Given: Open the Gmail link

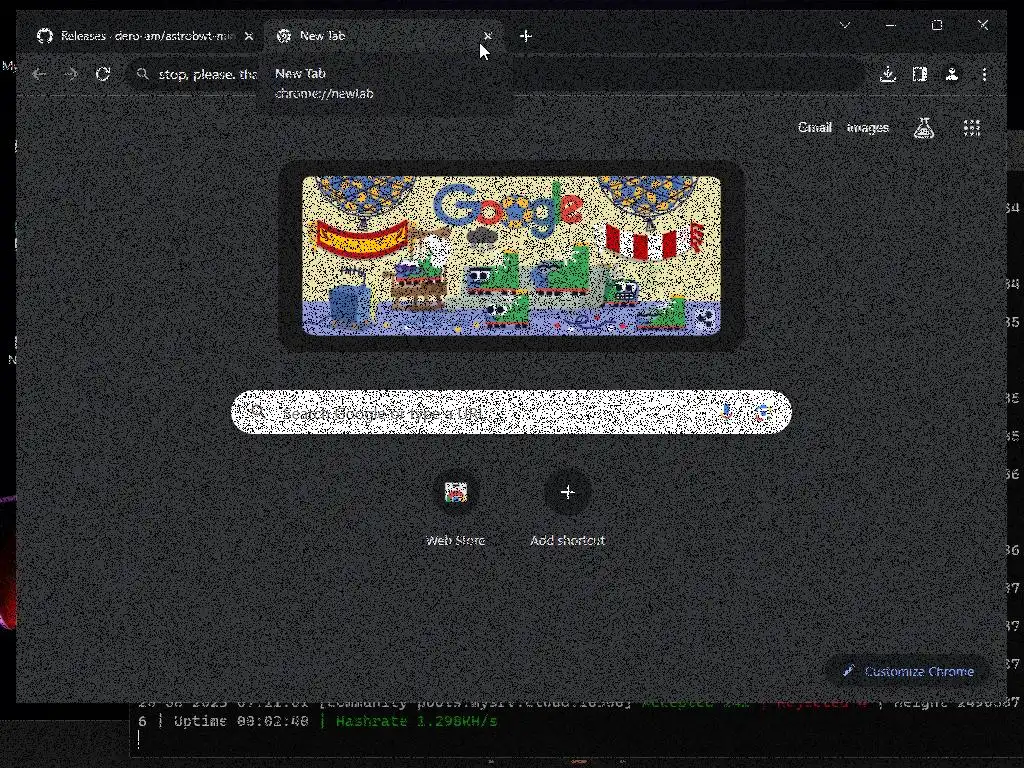Looking at the screenshot, I should [814, 127].
